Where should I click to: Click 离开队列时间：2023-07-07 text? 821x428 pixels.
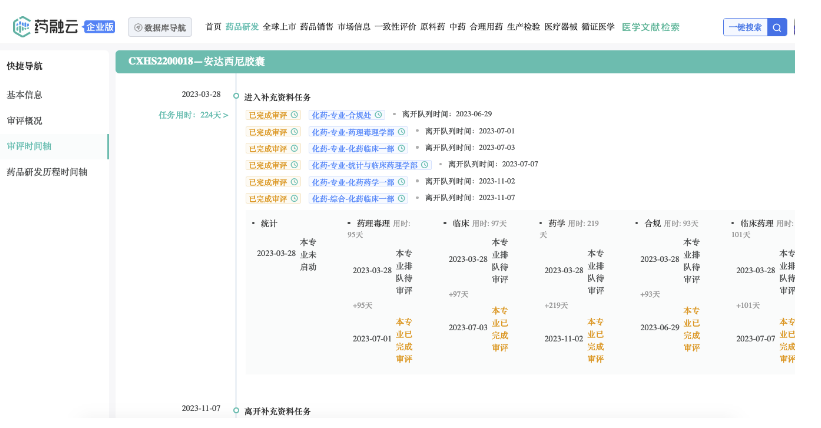pyautogui.click(x=493, y=164)
